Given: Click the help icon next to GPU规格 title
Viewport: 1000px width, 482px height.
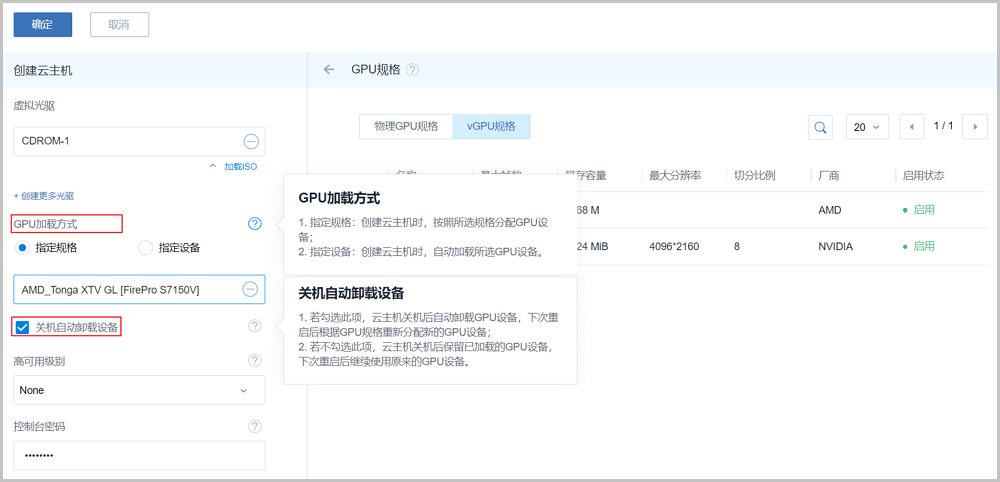Looking at the screenshot, I should (412, 70).
